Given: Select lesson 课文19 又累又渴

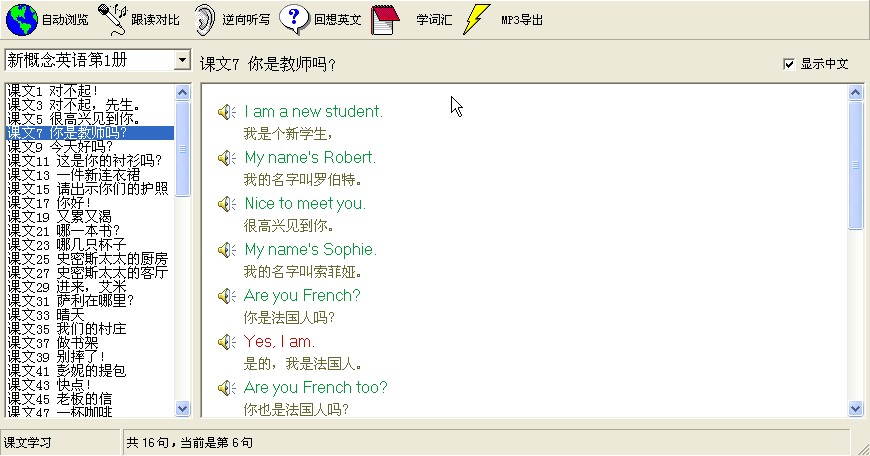Looking at the screenshot, I should click(x=90, y=216).
